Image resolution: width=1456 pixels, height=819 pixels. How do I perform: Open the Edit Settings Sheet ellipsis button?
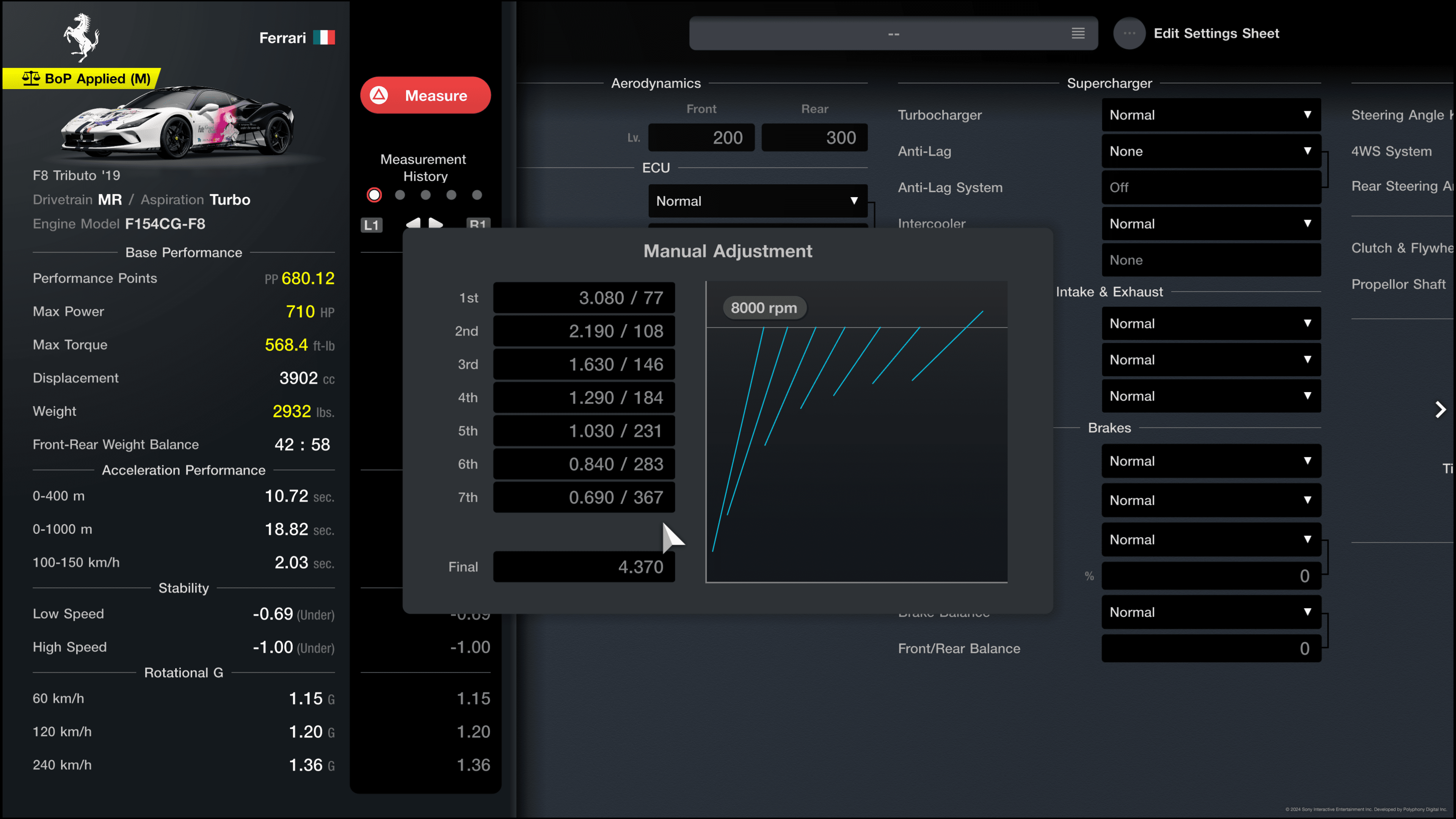(1129, 33)
